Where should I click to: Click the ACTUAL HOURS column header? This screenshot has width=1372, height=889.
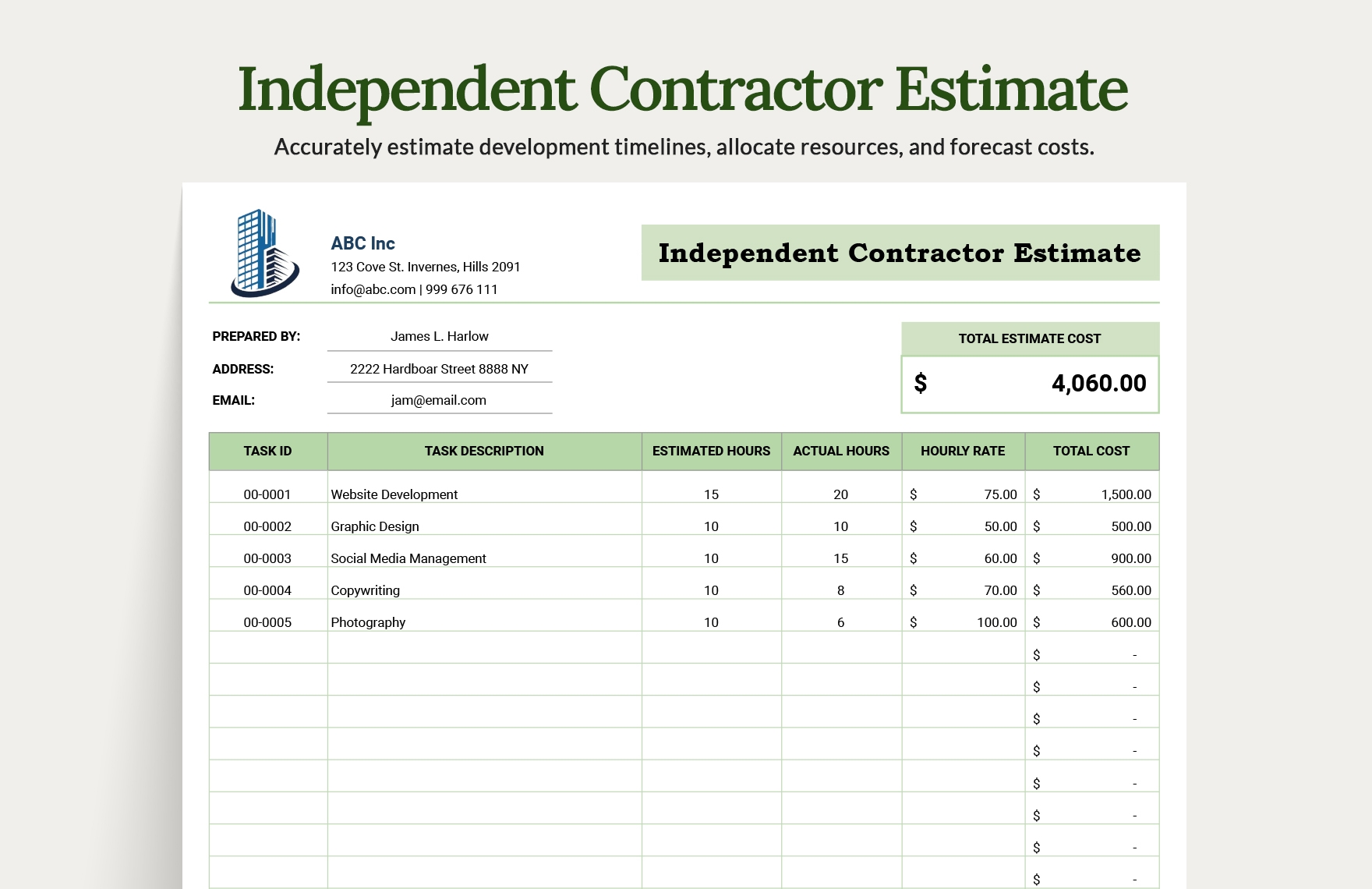tap(840, 451)
